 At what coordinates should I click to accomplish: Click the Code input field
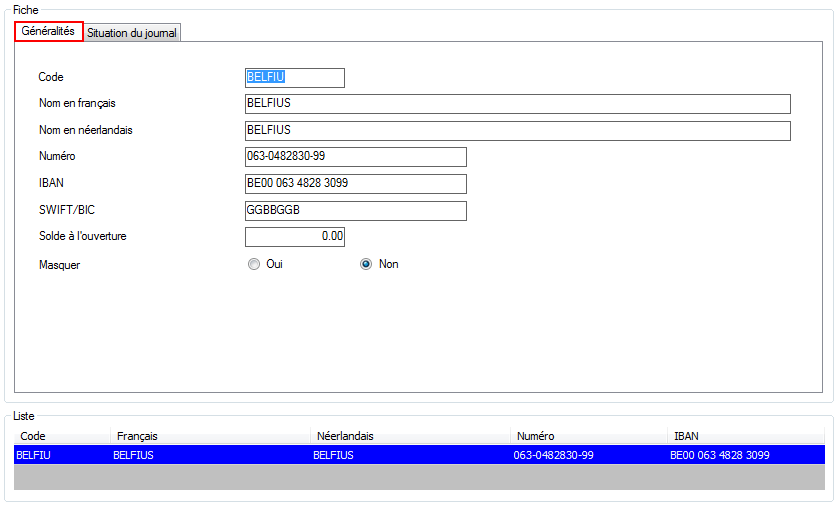pos(295,78)
